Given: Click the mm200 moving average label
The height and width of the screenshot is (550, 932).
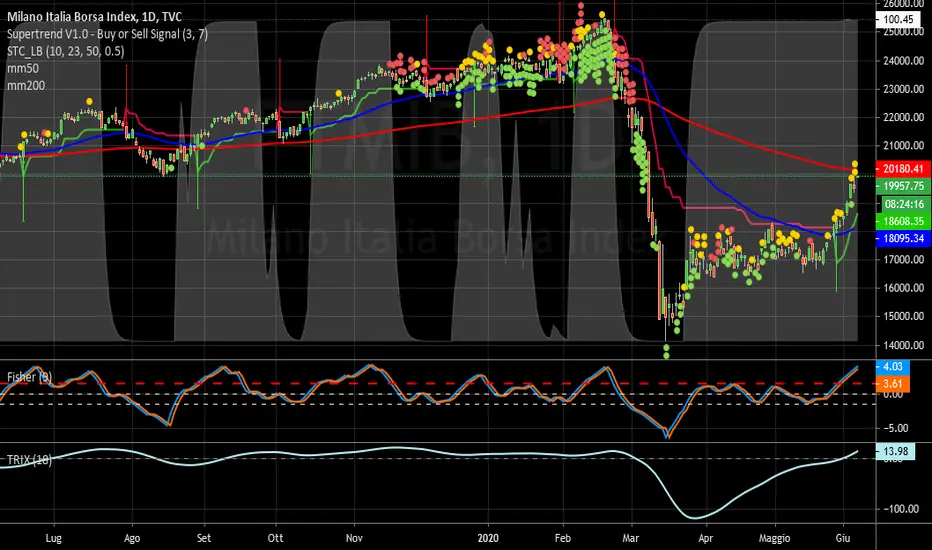Looking at the screenshot, I should [26, 86].
